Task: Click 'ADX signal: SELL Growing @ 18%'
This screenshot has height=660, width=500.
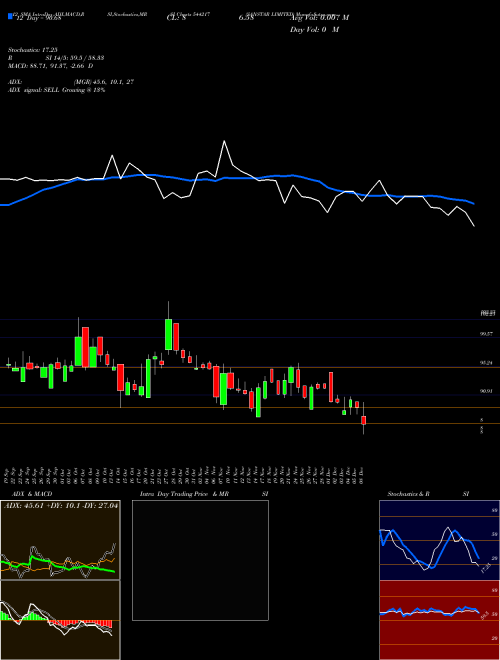Action: [56, 90]
